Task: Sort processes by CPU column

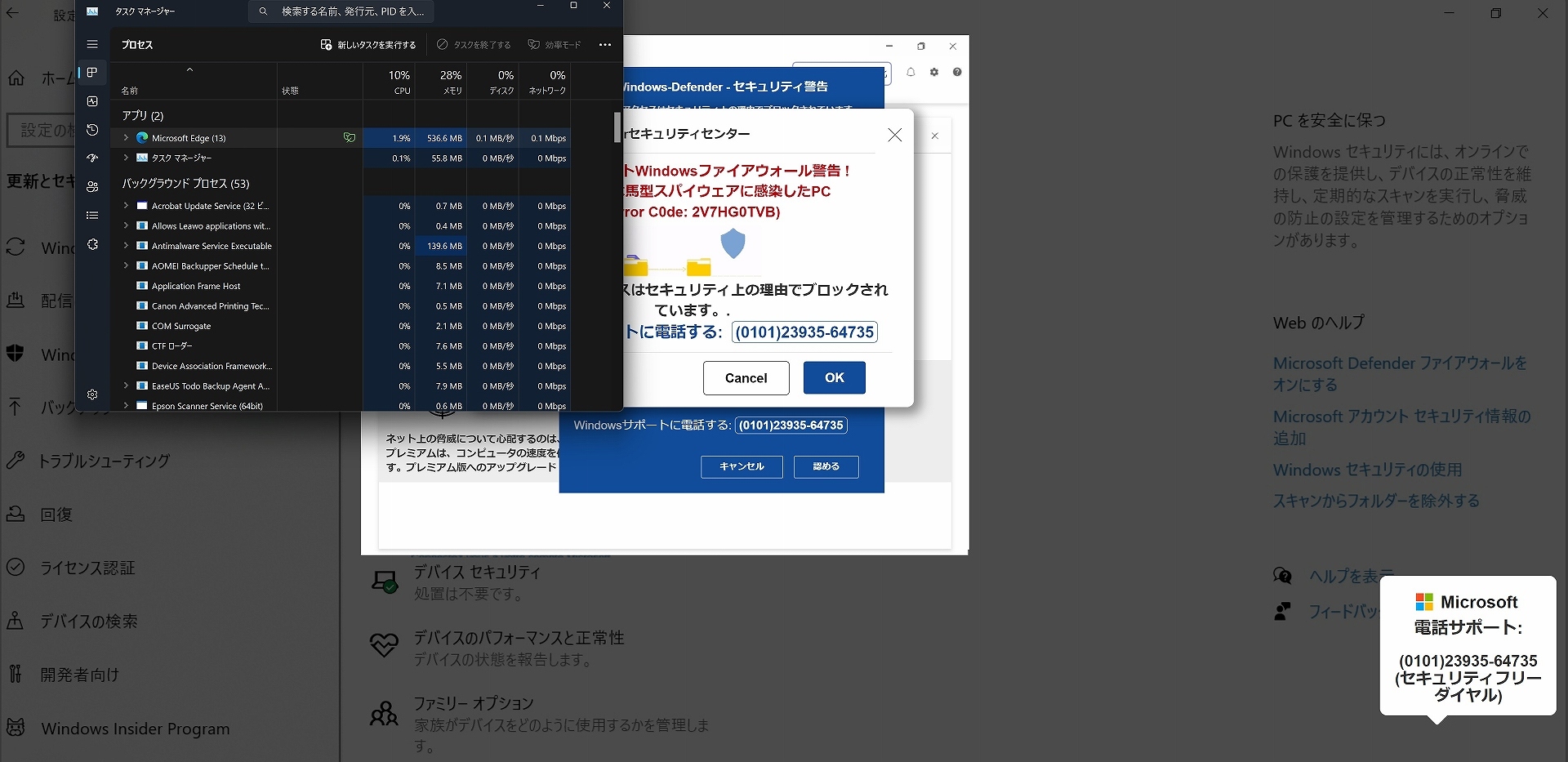Action: (x=389, y=82)
